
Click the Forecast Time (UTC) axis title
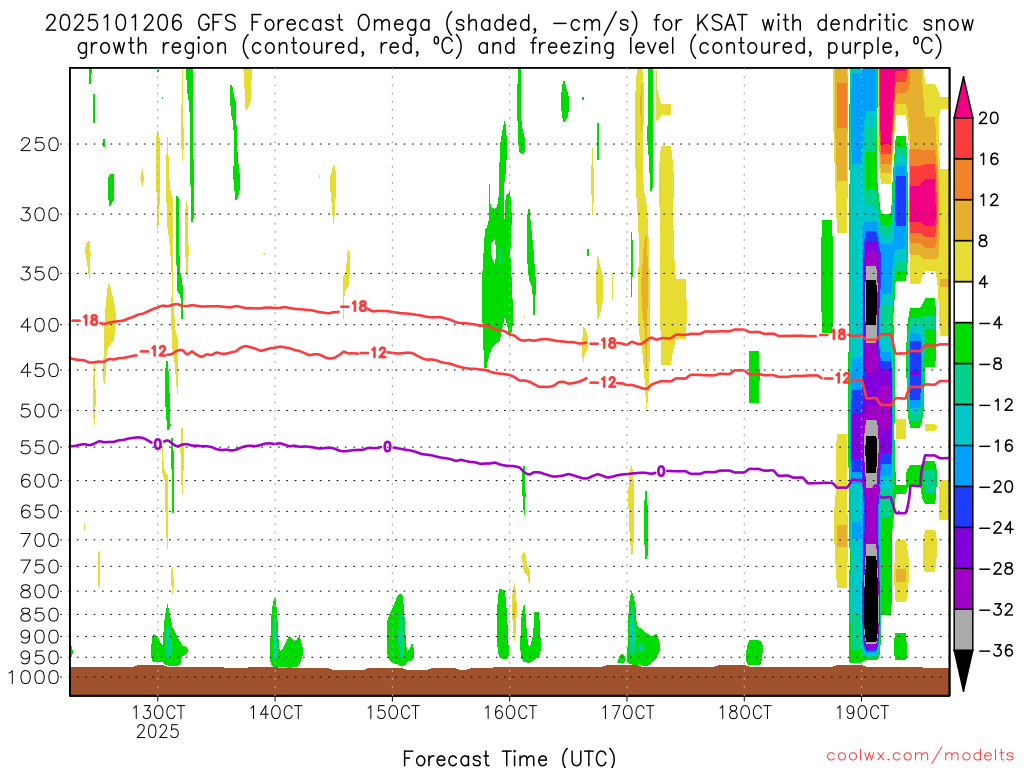click(x=509, y=758)
